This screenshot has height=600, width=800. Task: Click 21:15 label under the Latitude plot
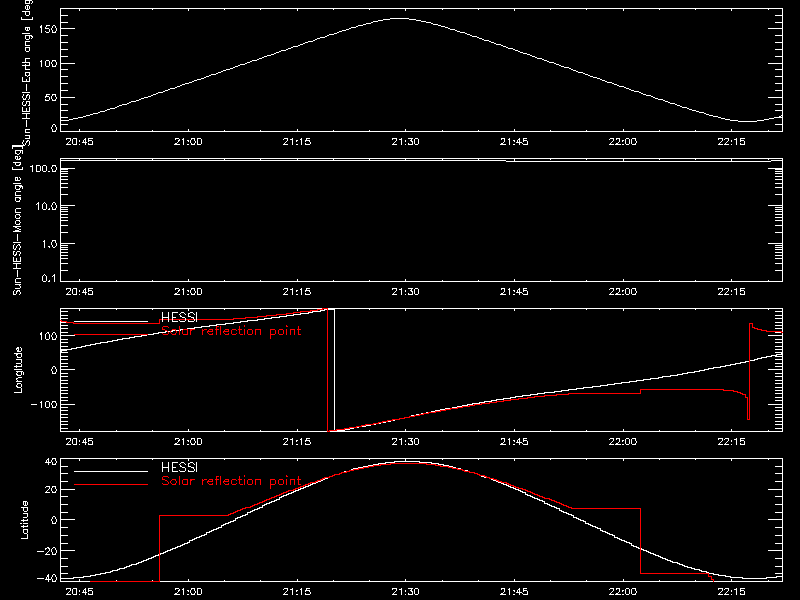pos(297,592)
